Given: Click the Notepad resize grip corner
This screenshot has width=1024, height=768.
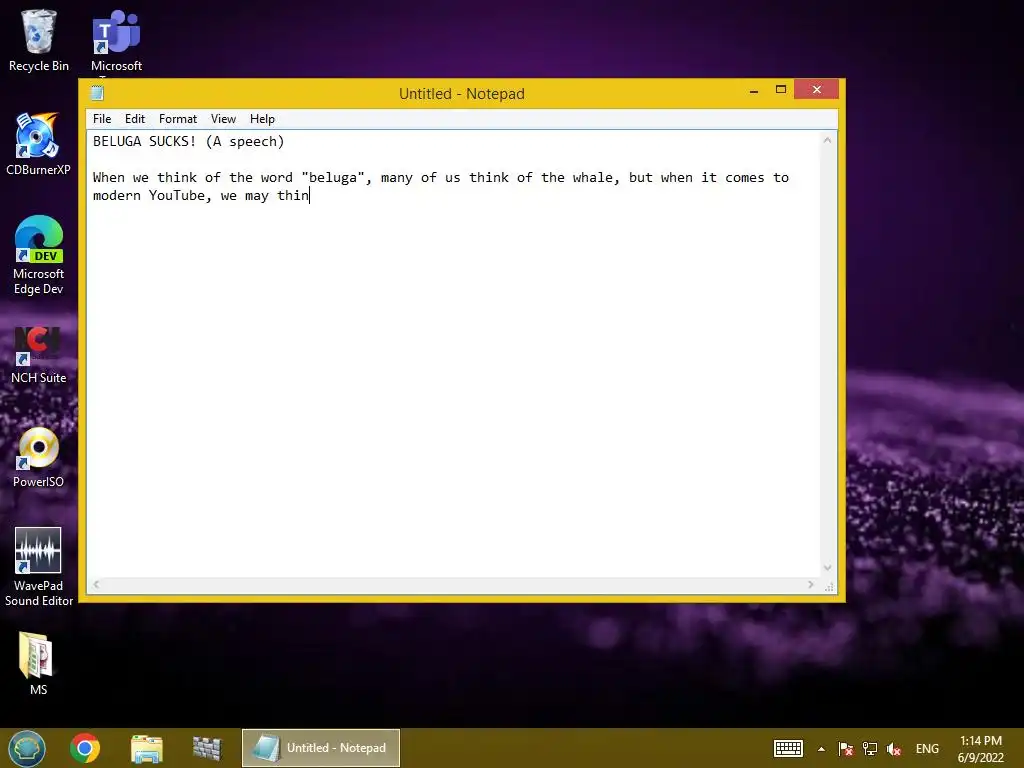Looking at the screenshot, I should point(829,586).
